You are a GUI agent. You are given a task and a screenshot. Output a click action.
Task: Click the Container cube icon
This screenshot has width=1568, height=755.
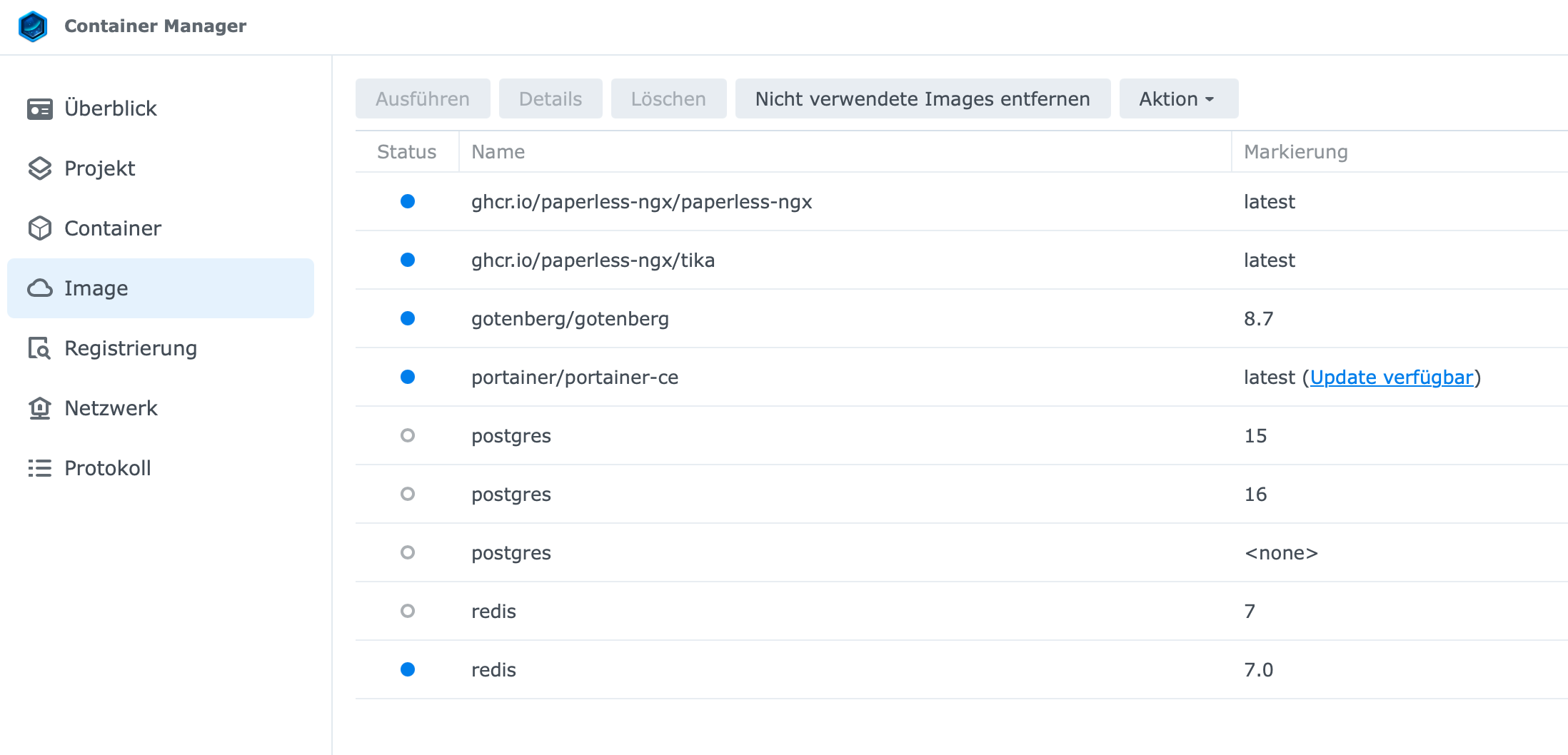tap(40, 228)
